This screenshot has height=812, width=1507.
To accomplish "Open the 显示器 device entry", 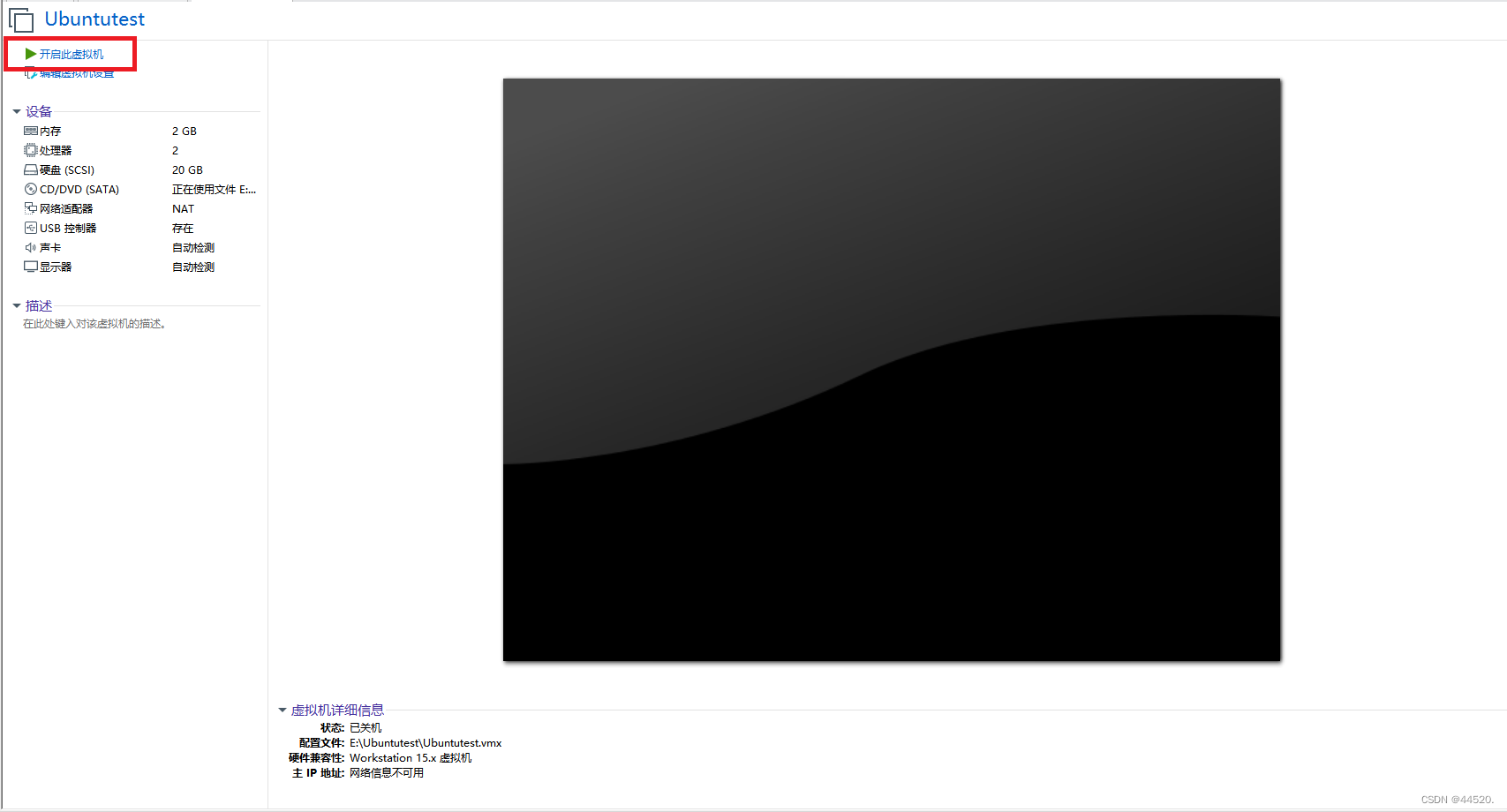I will click(x=56, y=267).
